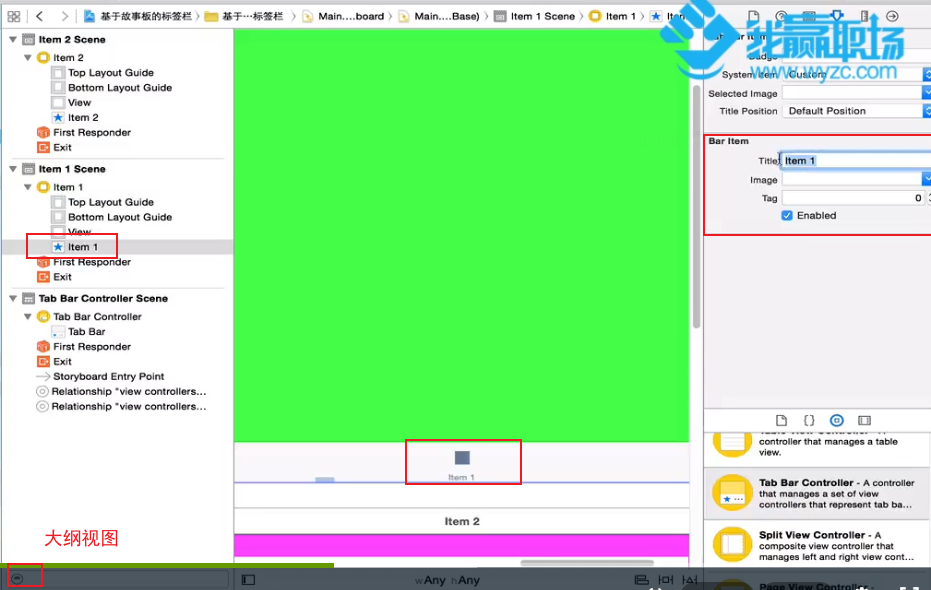Collapse the Item 1 Scene group
Viewport: 931px width, 590px height.
coord(13,169)
